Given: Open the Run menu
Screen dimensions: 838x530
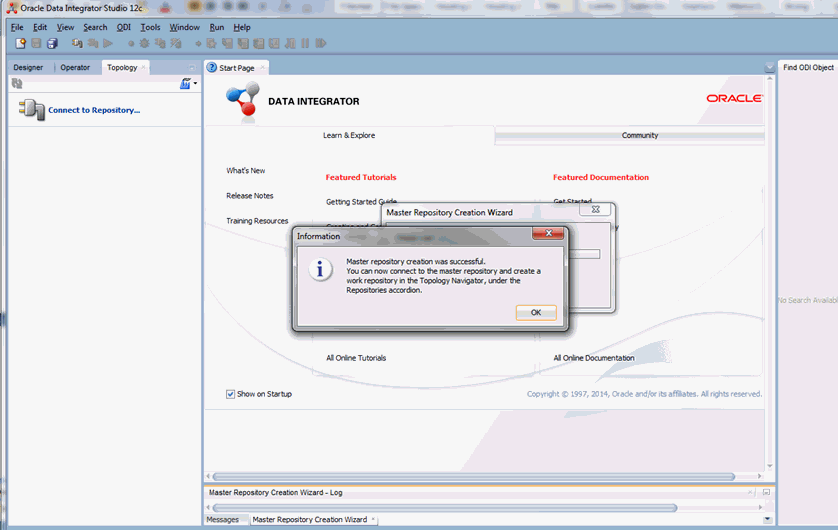Looking at the screenshot, I should coord(216,27).
